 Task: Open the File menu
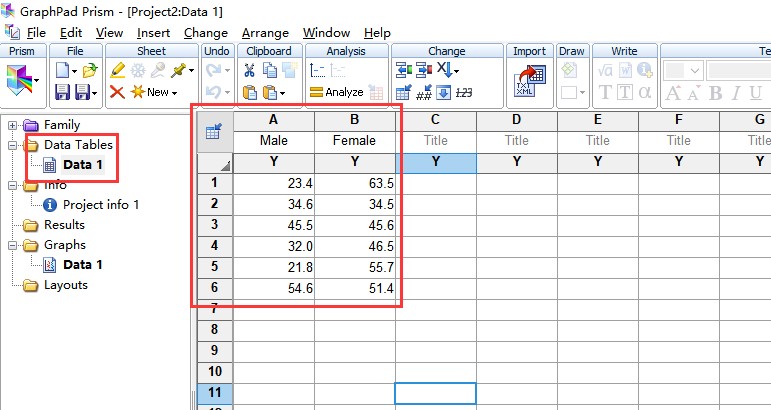[36, 33]
